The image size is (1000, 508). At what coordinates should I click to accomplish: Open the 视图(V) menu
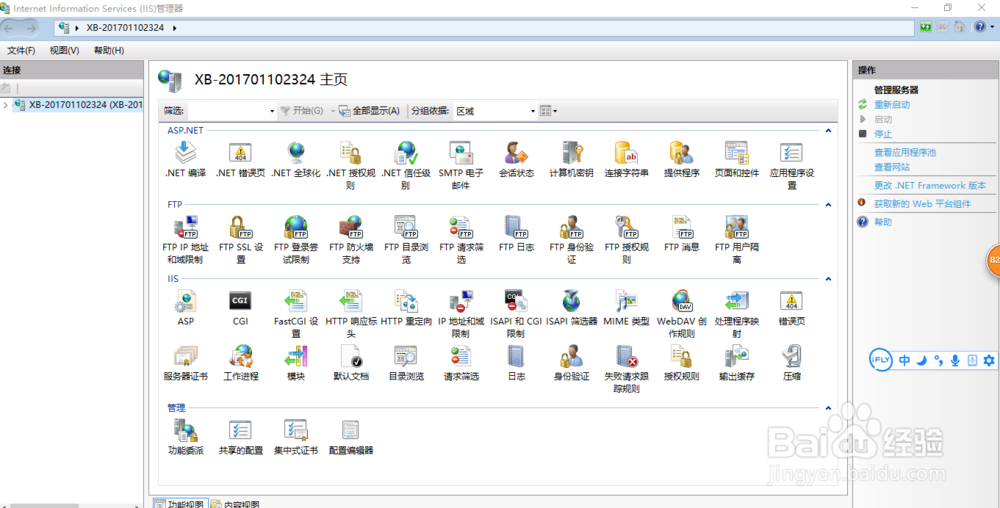coord(64,50)
